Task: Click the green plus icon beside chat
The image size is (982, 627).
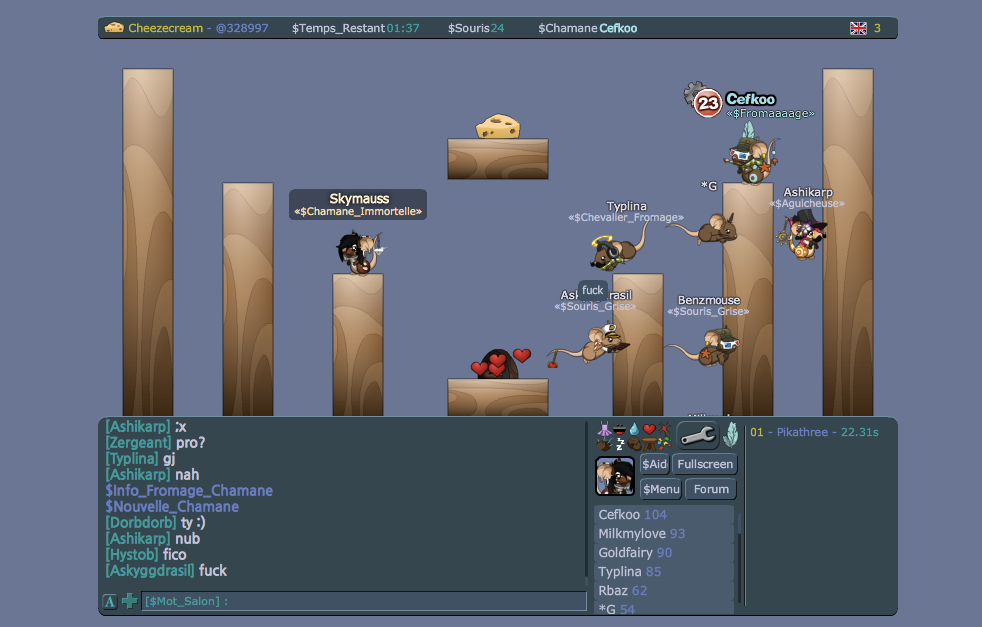Action: point(130,601)
